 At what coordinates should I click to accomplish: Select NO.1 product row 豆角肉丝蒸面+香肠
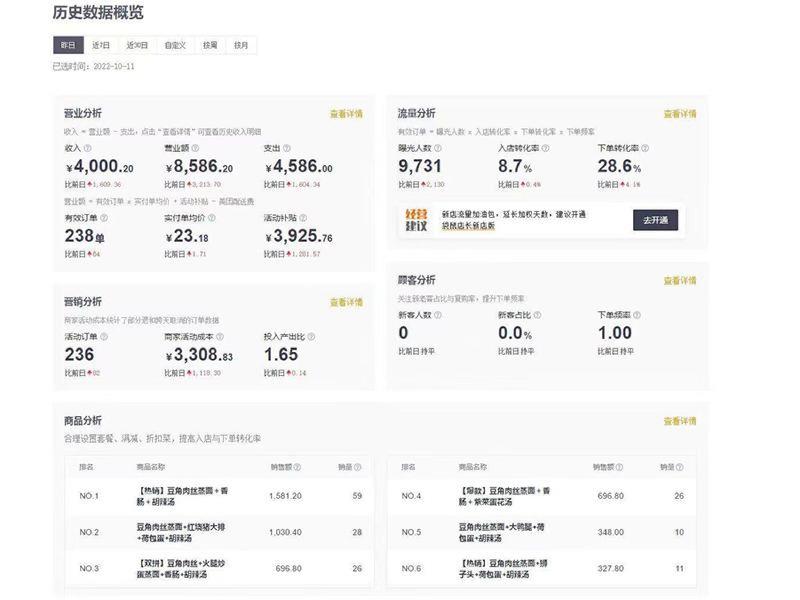click(220, 496)
